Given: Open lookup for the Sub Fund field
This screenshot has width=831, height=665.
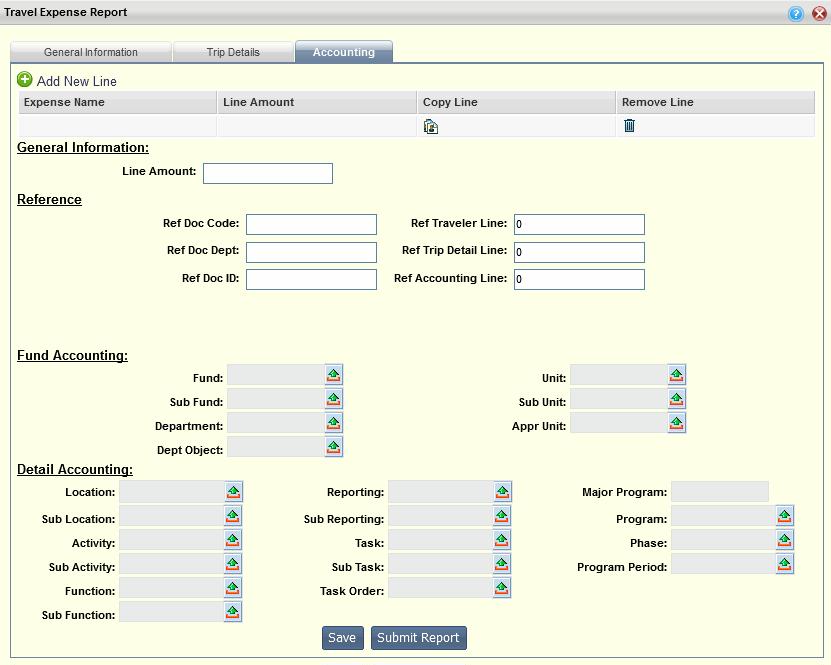Looking at the screenshot, I should pos(334,399).
